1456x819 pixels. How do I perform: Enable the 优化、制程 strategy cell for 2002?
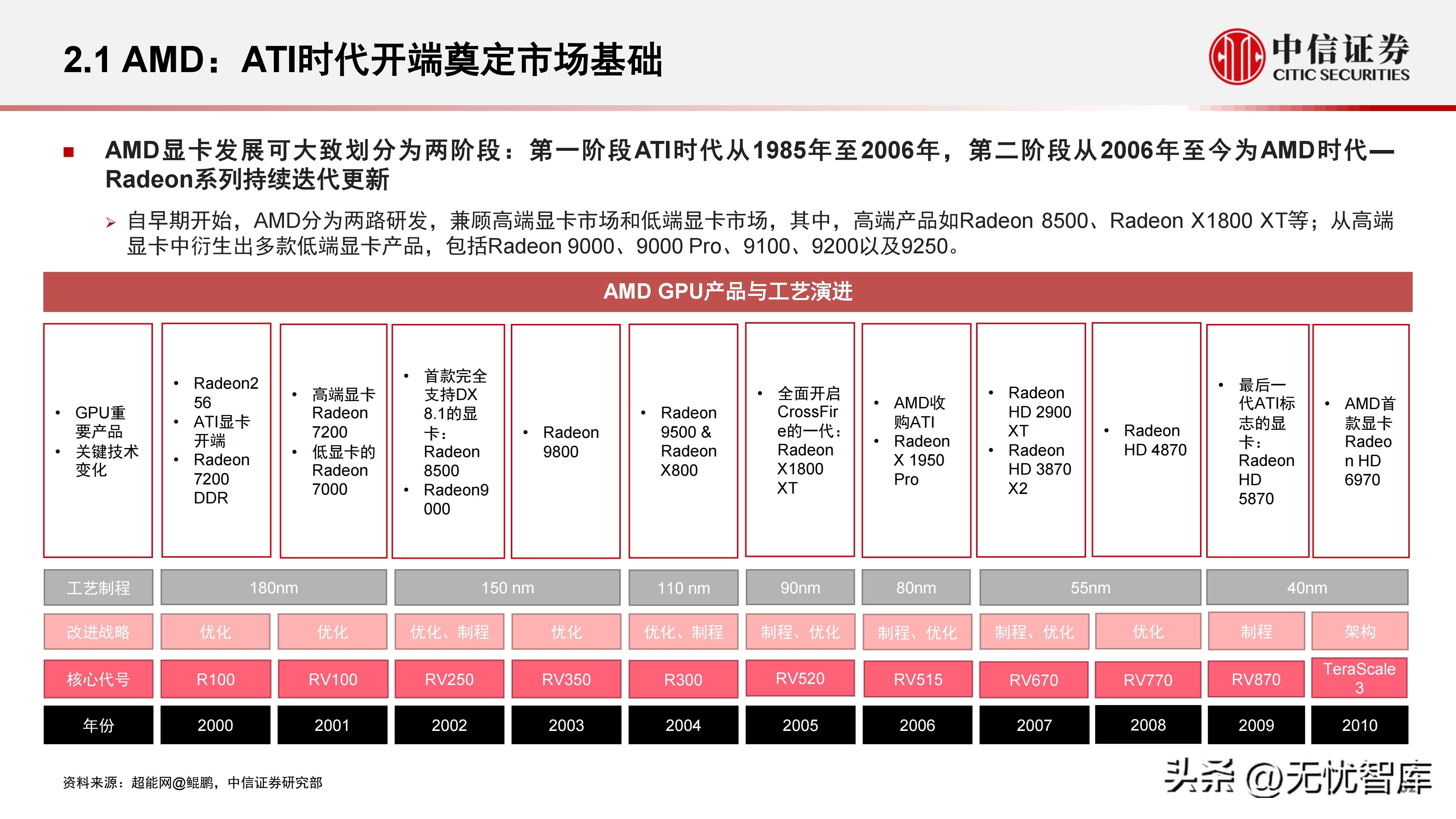coord(449,633)
